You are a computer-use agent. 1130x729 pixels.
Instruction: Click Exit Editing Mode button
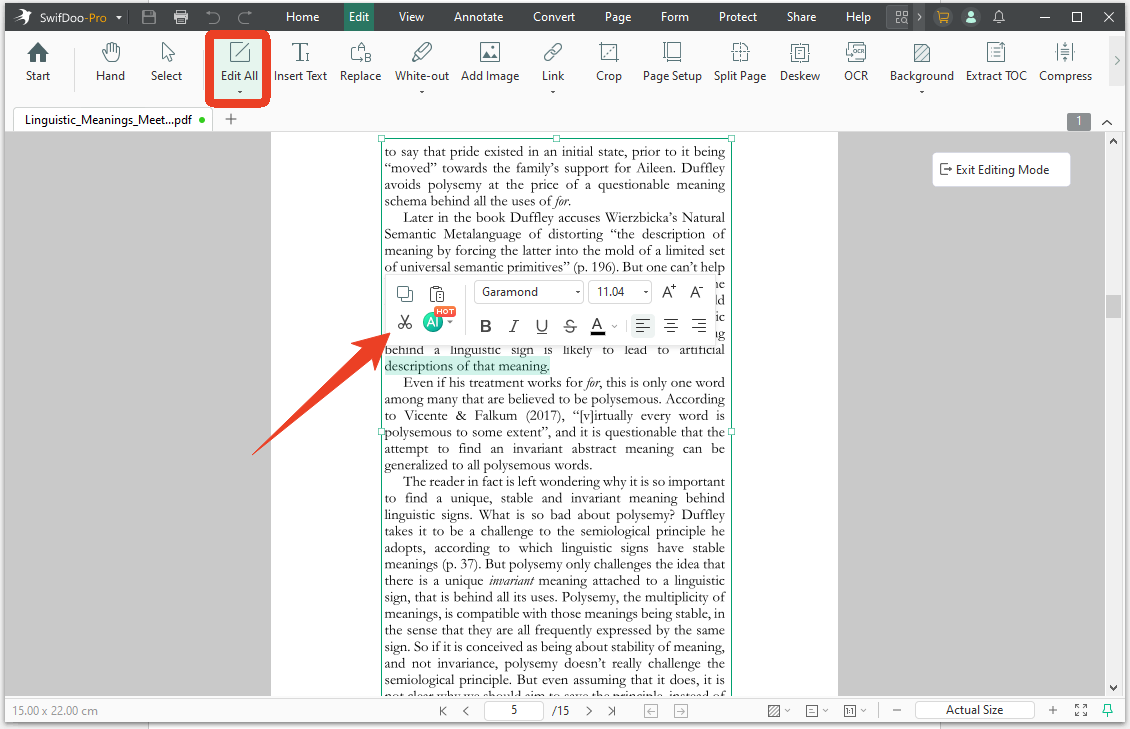pyautogui.click(x=1001, y=170)
